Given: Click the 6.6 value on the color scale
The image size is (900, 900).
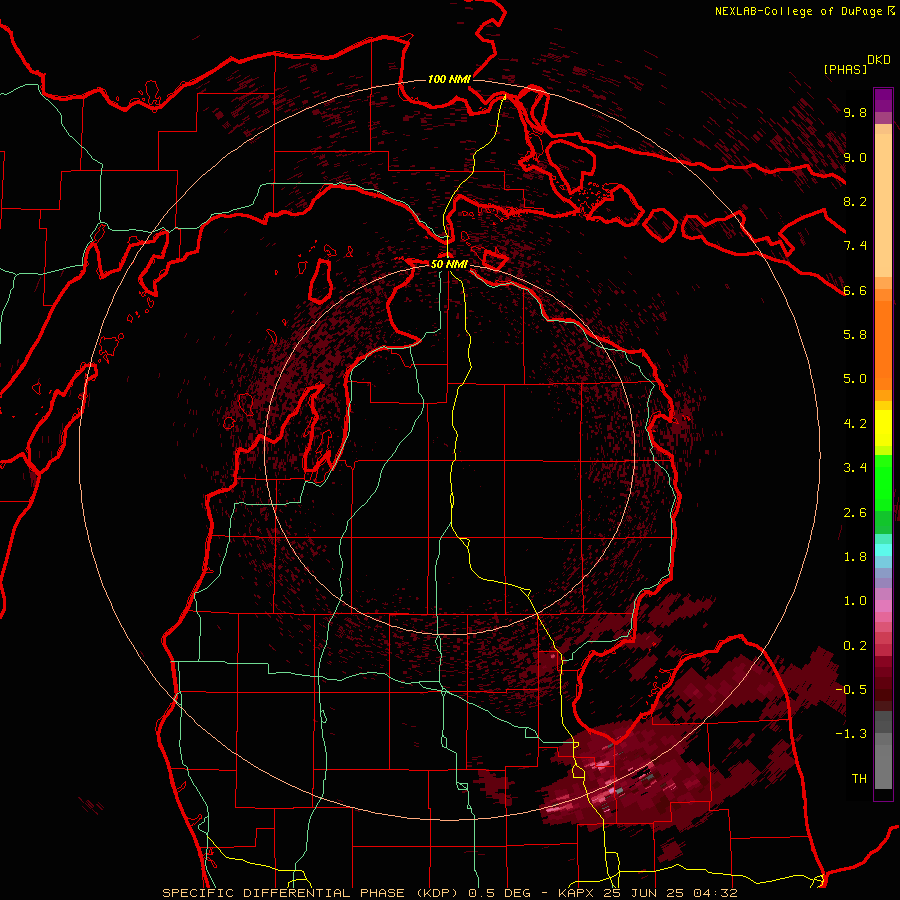Looking at the screenshot, I should [855, 290].
